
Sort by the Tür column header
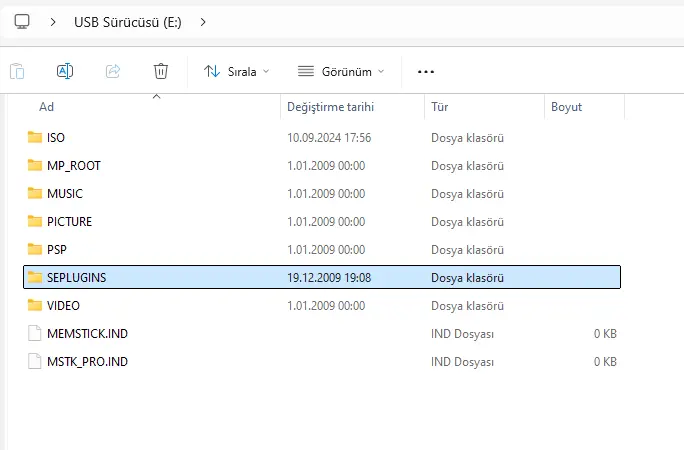[440, 107]
